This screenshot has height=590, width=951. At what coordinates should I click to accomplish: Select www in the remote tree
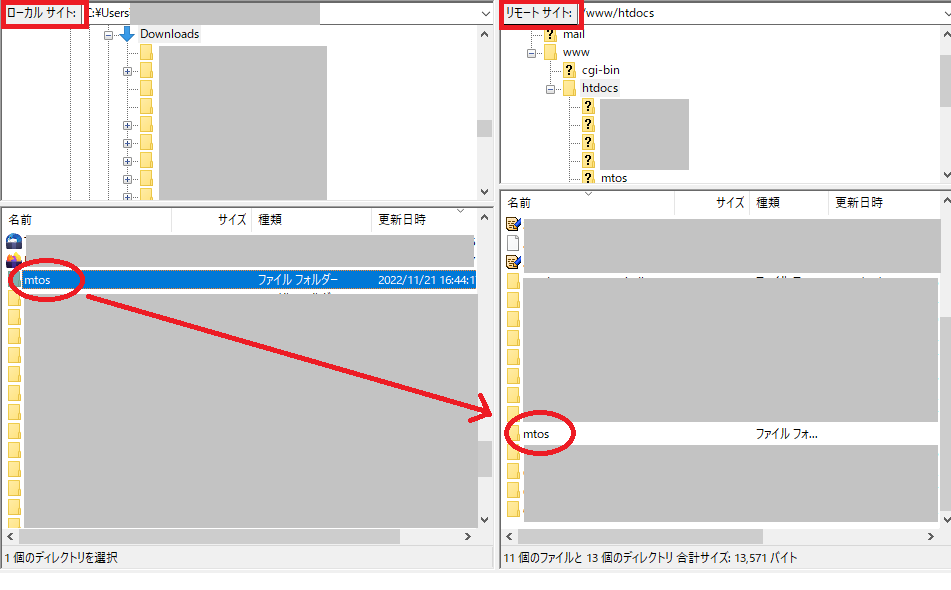click(x=576, y=52)
